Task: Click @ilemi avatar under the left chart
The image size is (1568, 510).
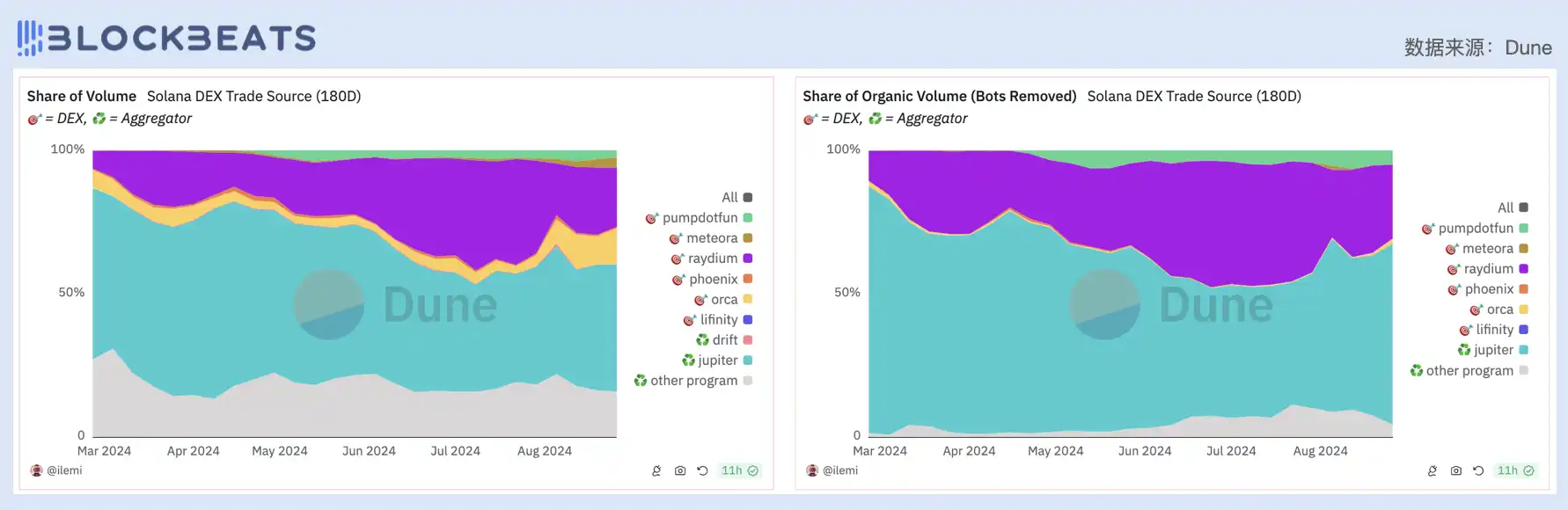Action: [36, 471]
